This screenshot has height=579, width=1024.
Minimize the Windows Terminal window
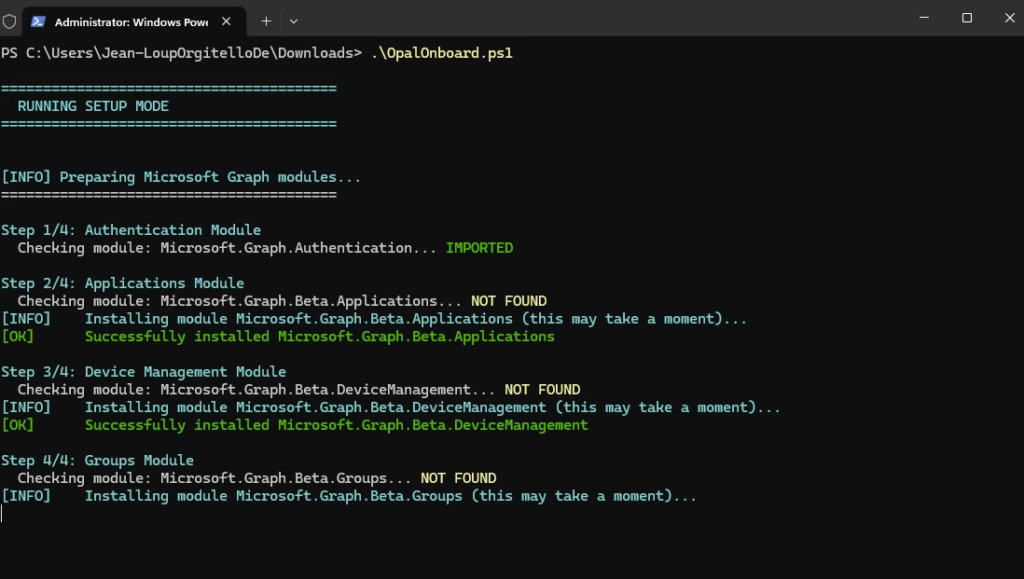922,18
